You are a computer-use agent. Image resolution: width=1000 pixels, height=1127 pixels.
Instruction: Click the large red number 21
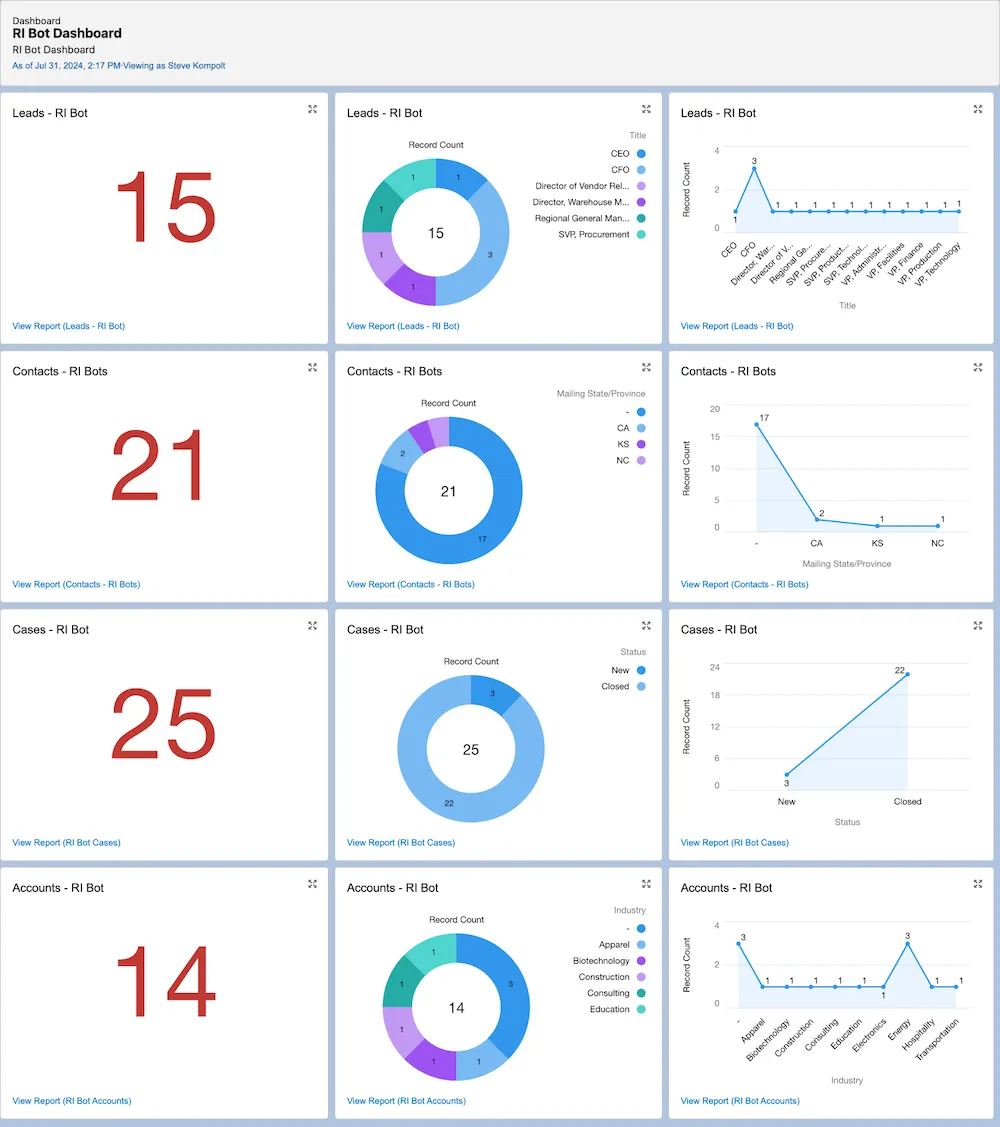tap(158, 466)
